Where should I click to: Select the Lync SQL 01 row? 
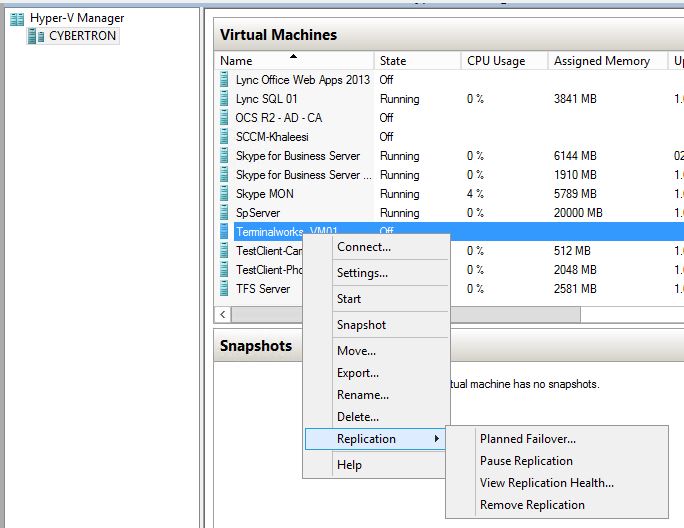coord(449,99)
